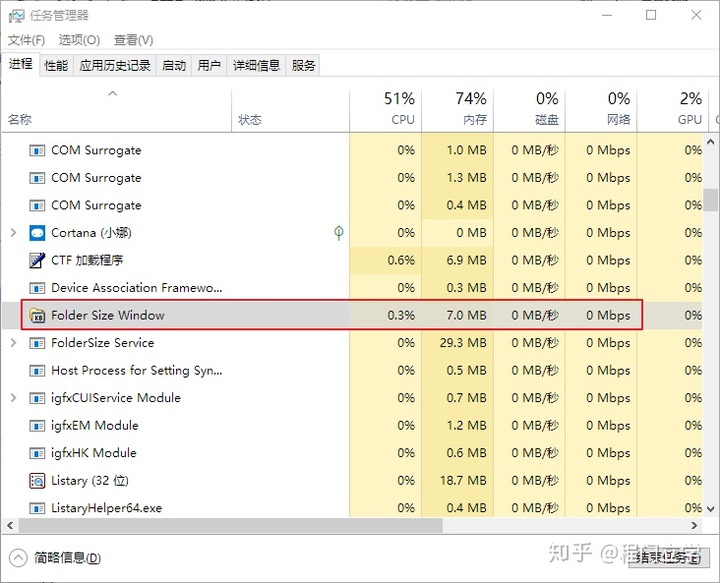Select Device Association Framewo... process name

coord(136,288)
